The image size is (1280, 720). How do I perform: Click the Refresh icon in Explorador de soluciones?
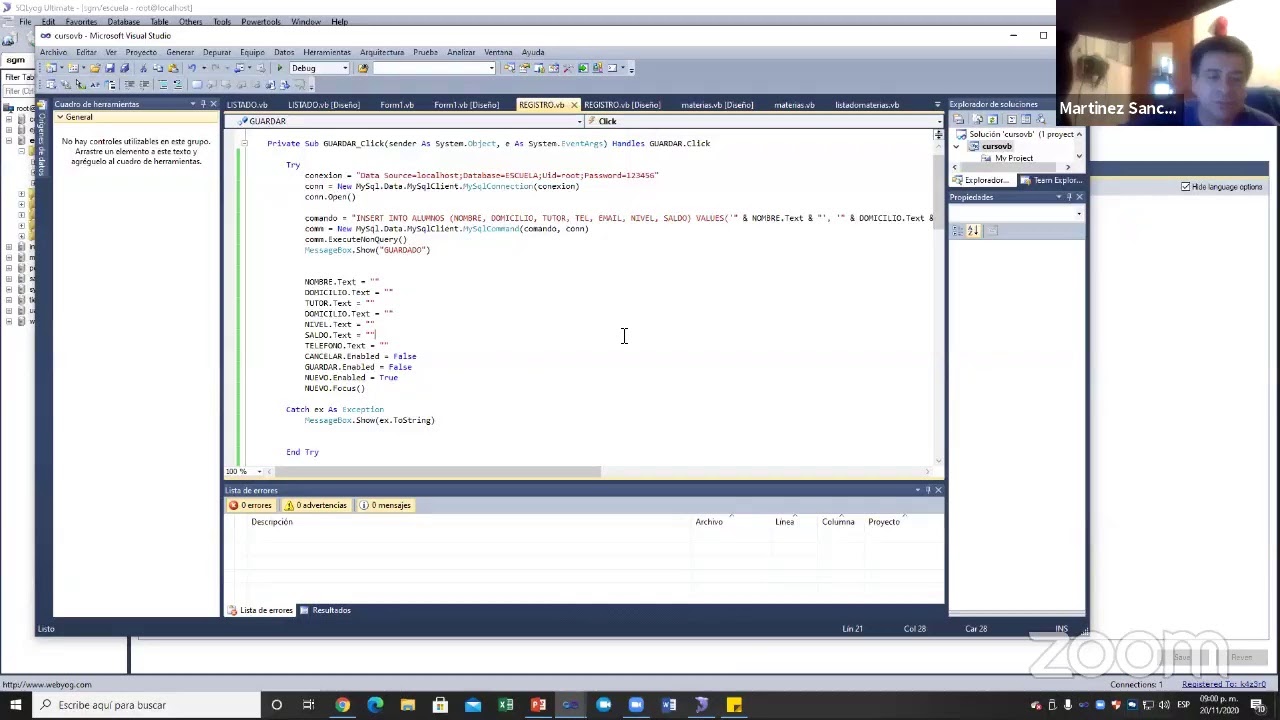pyautogui.click(x=993, y=119)
